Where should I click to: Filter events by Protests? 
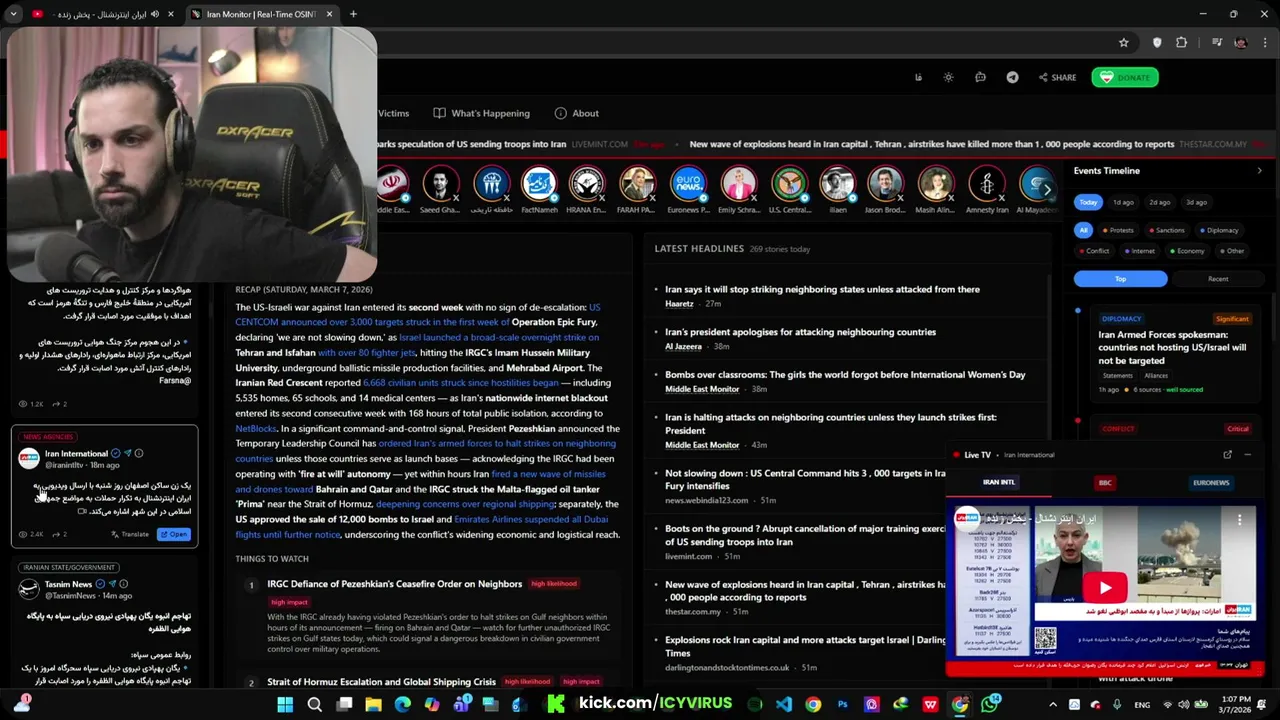tap(1118, 230)
